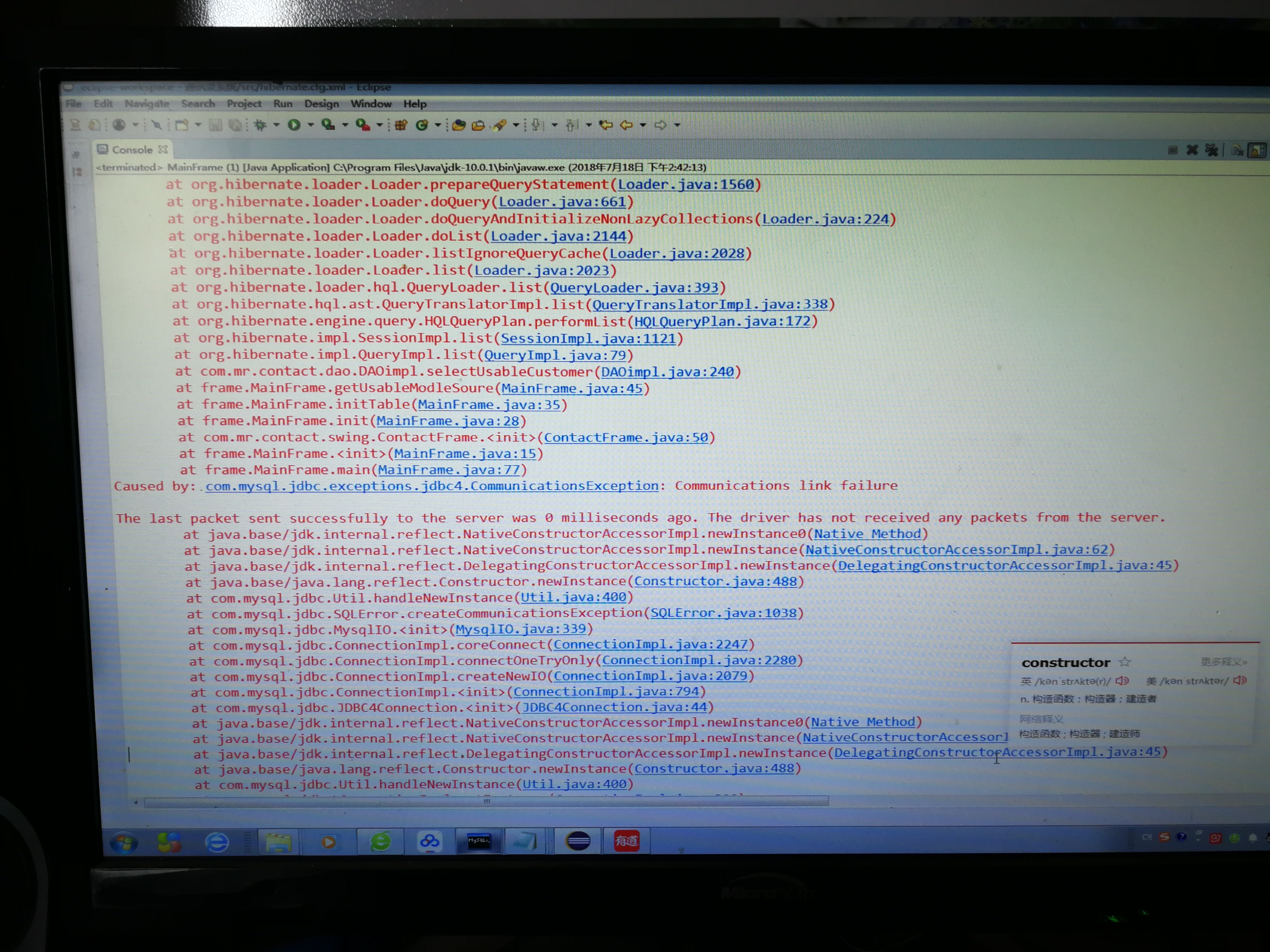Click the Forward navigation arrow
This screenshot has height=952, width=1270.
[660, 124]
